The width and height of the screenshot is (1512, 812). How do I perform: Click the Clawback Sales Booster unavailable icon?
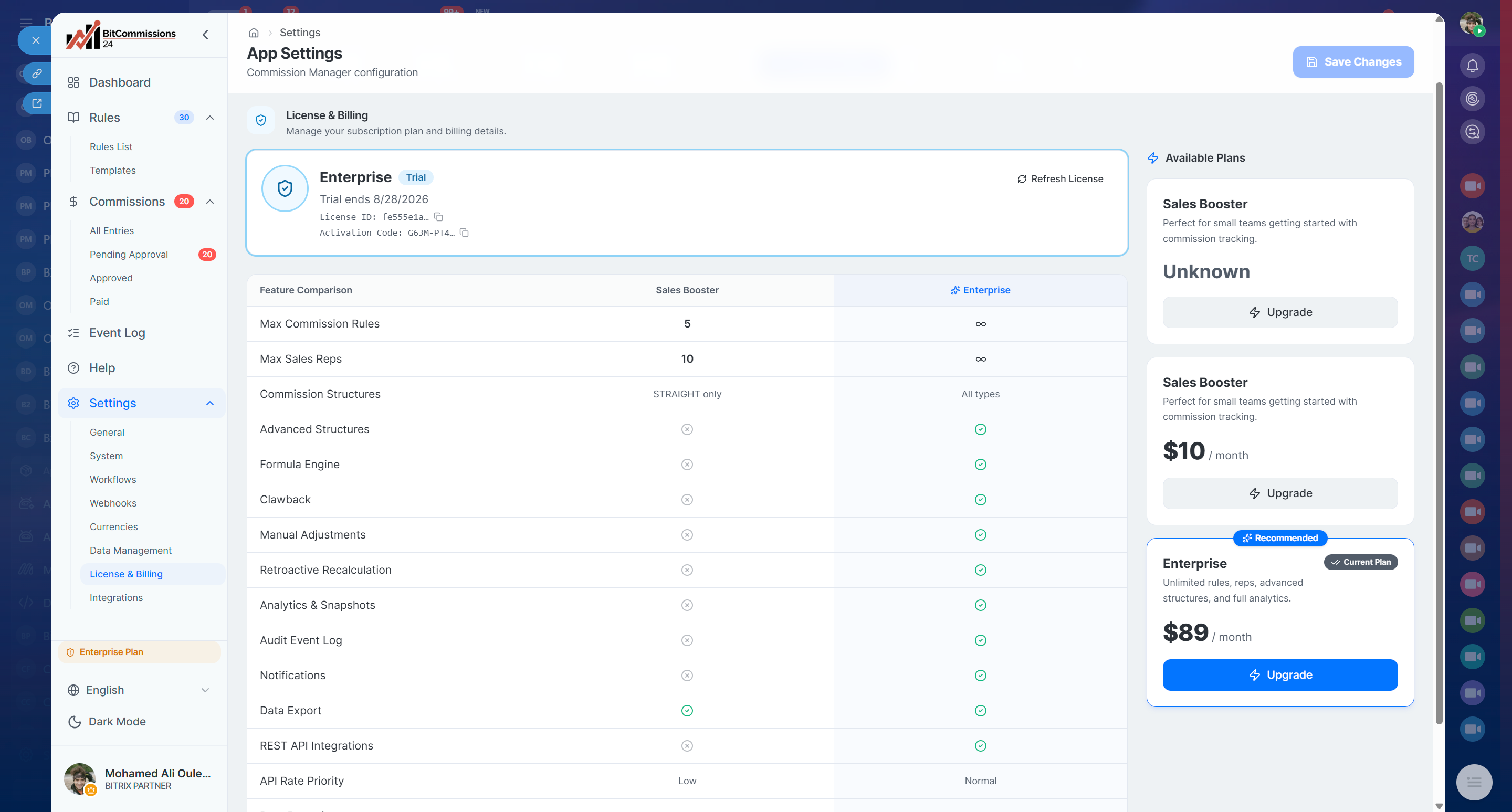pyautogui.click(x=687, y=499)
